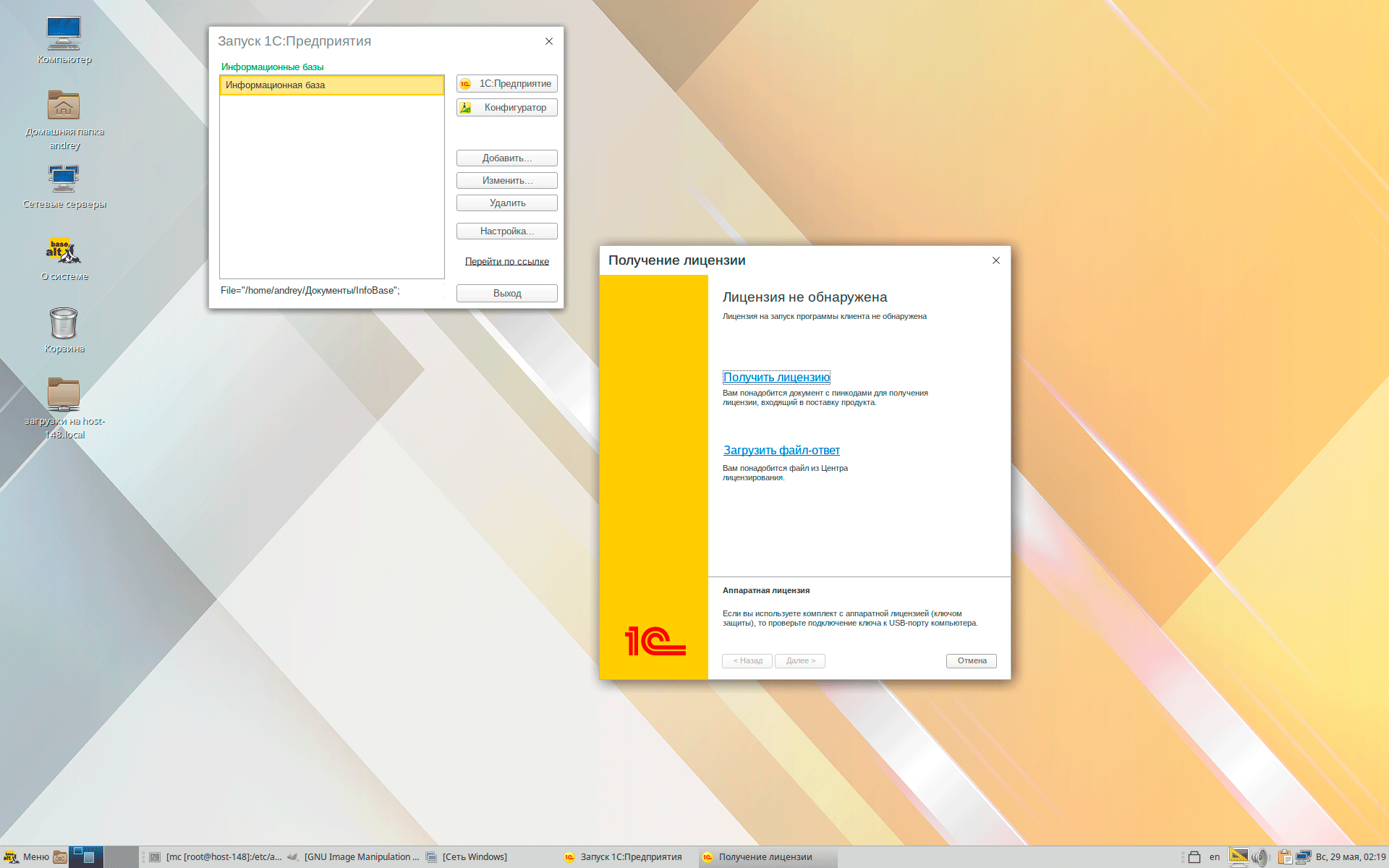Open загрузки на host-148.local folder icon
The image size is (1389, 868).
(64, 394)
